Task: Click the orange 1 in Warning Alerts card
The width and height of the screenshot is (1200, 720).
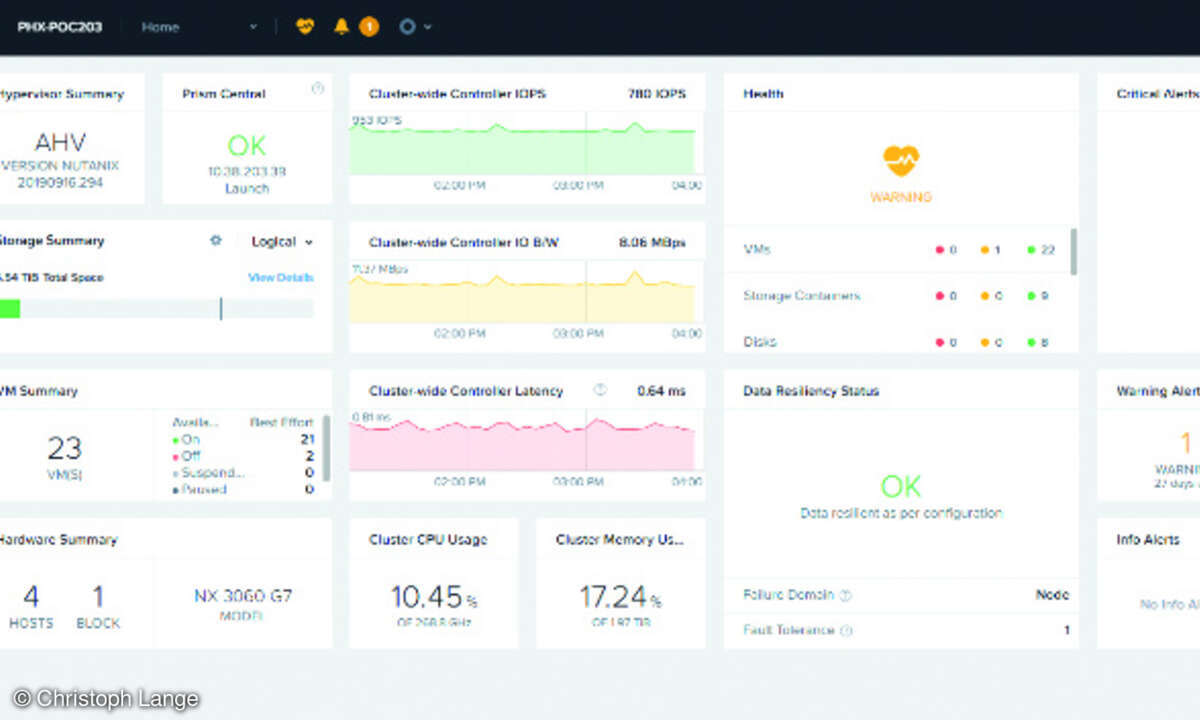Action: click(1186, 442)
